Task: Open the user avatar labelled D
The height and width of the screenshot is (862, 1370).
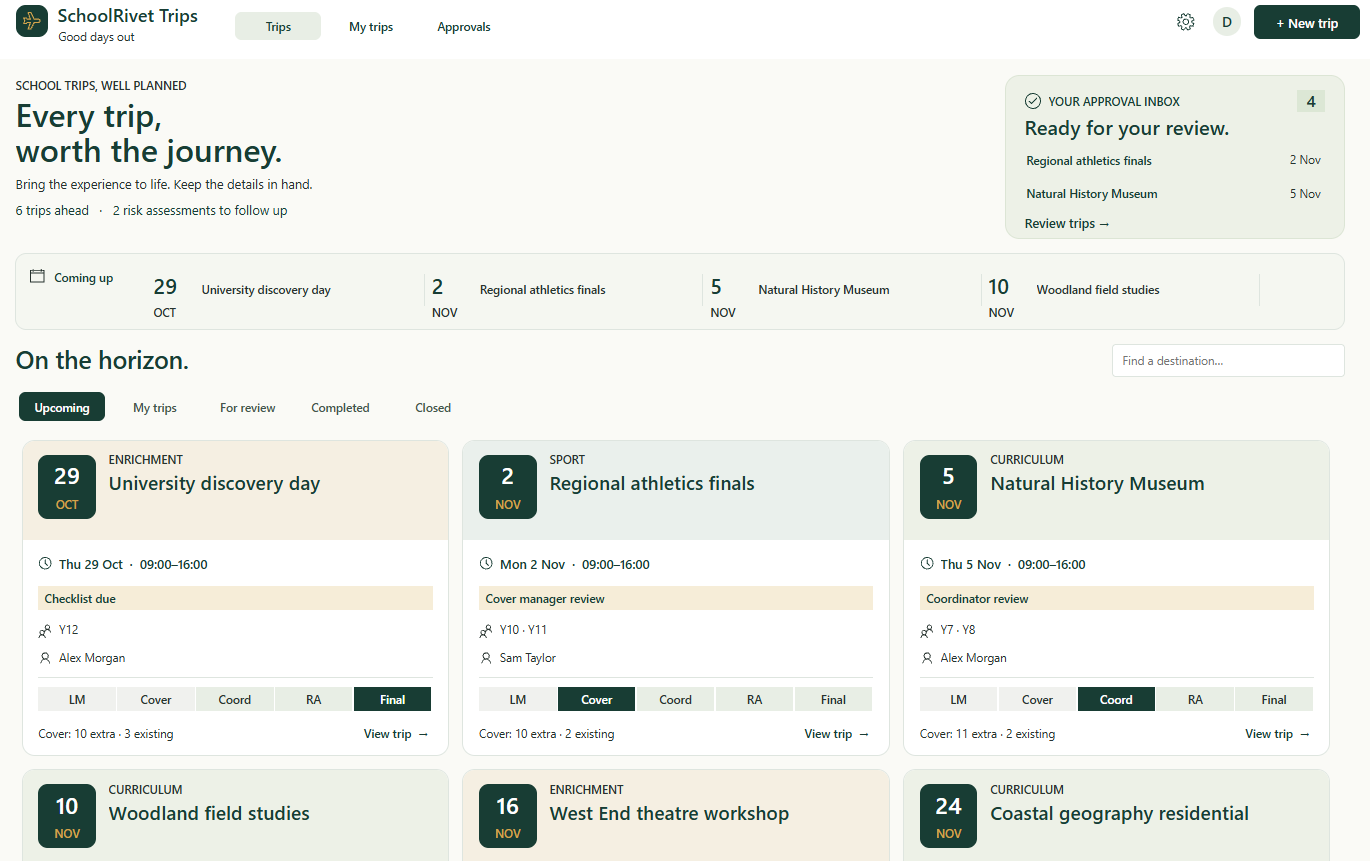Action: (x=1227, y=22)
